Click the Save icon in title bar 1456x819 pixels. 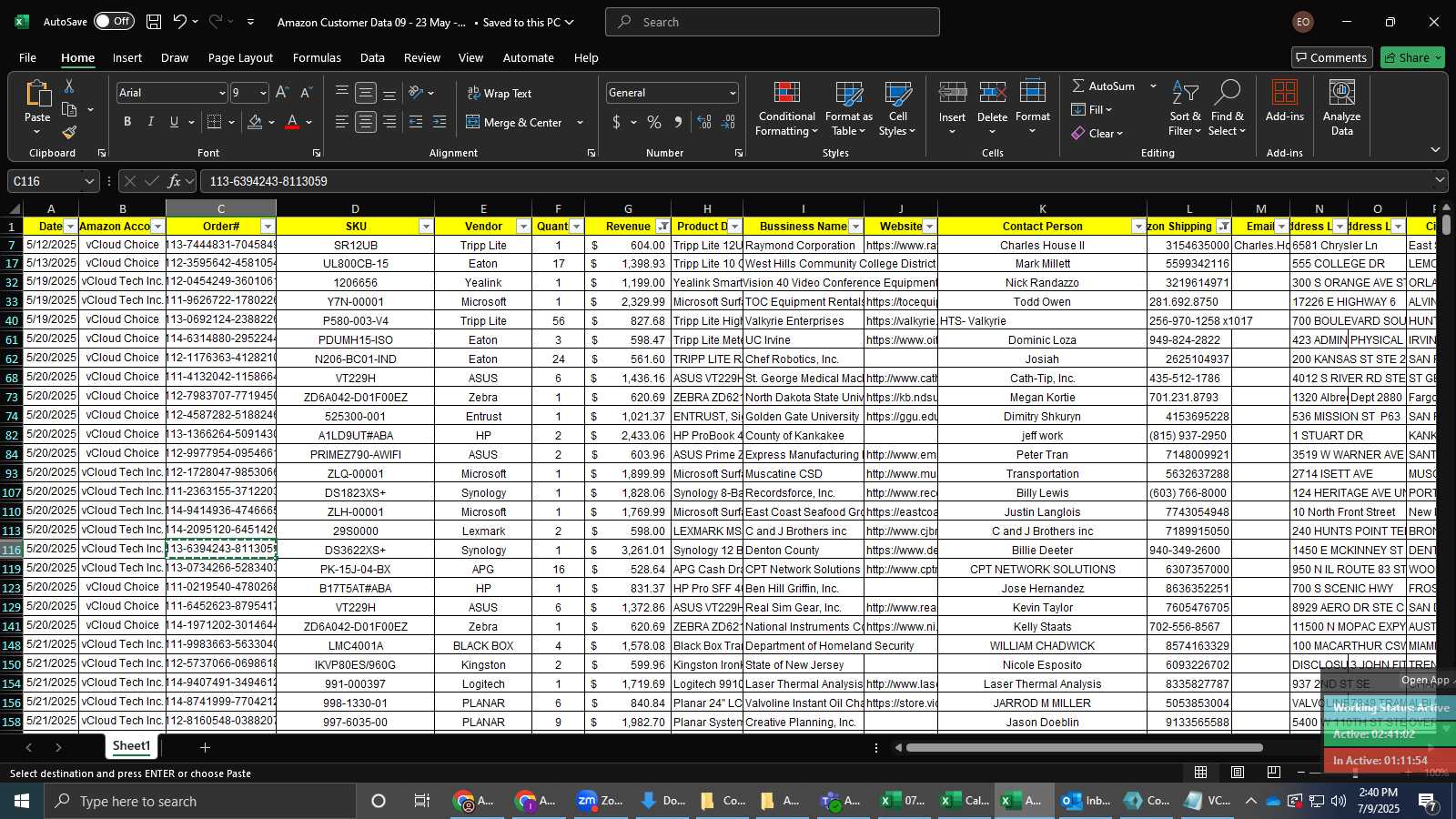(154, 22)
